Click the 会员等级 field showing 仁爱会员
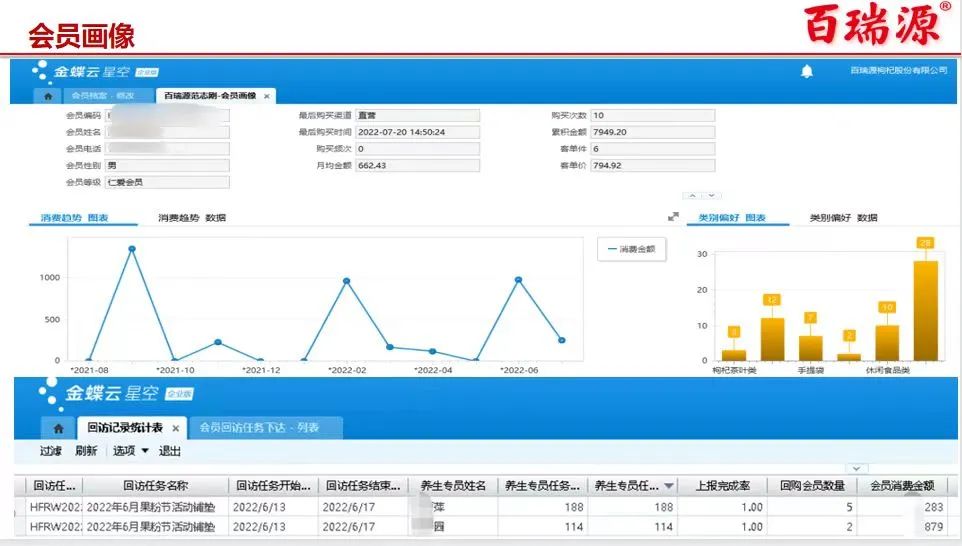The image size is (962, 546). coord(167,182)
